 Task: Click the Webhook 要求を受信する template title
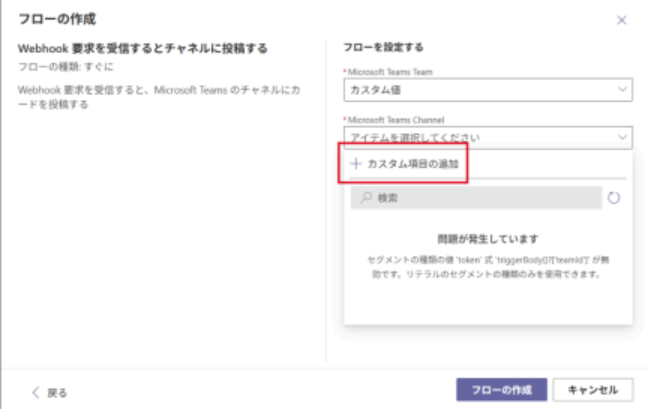[144, 48]
